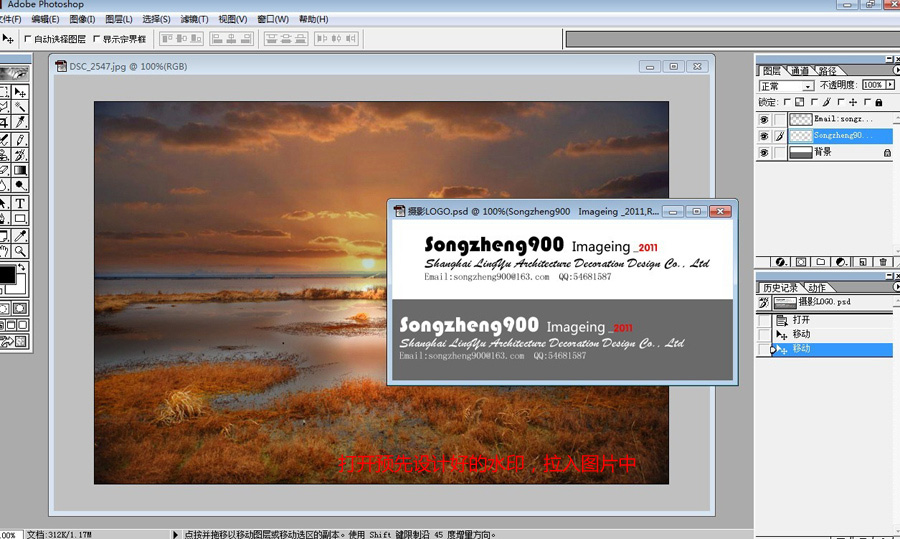Enable lock position checkbox
The image size is (900, 539).
840,102
